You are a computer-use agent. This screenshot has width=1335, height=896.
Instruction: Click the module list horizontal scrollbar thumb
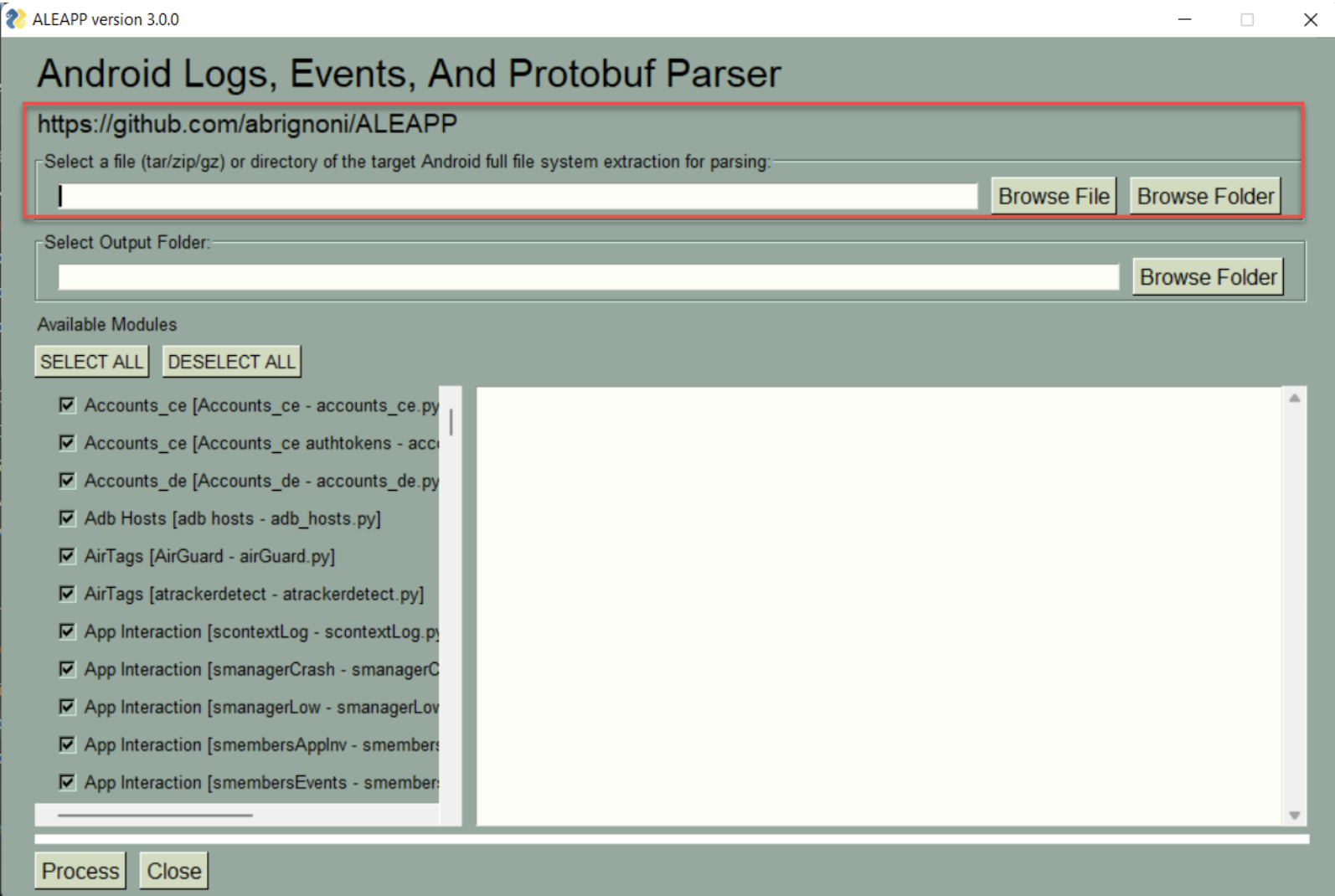tap(155, 815)
